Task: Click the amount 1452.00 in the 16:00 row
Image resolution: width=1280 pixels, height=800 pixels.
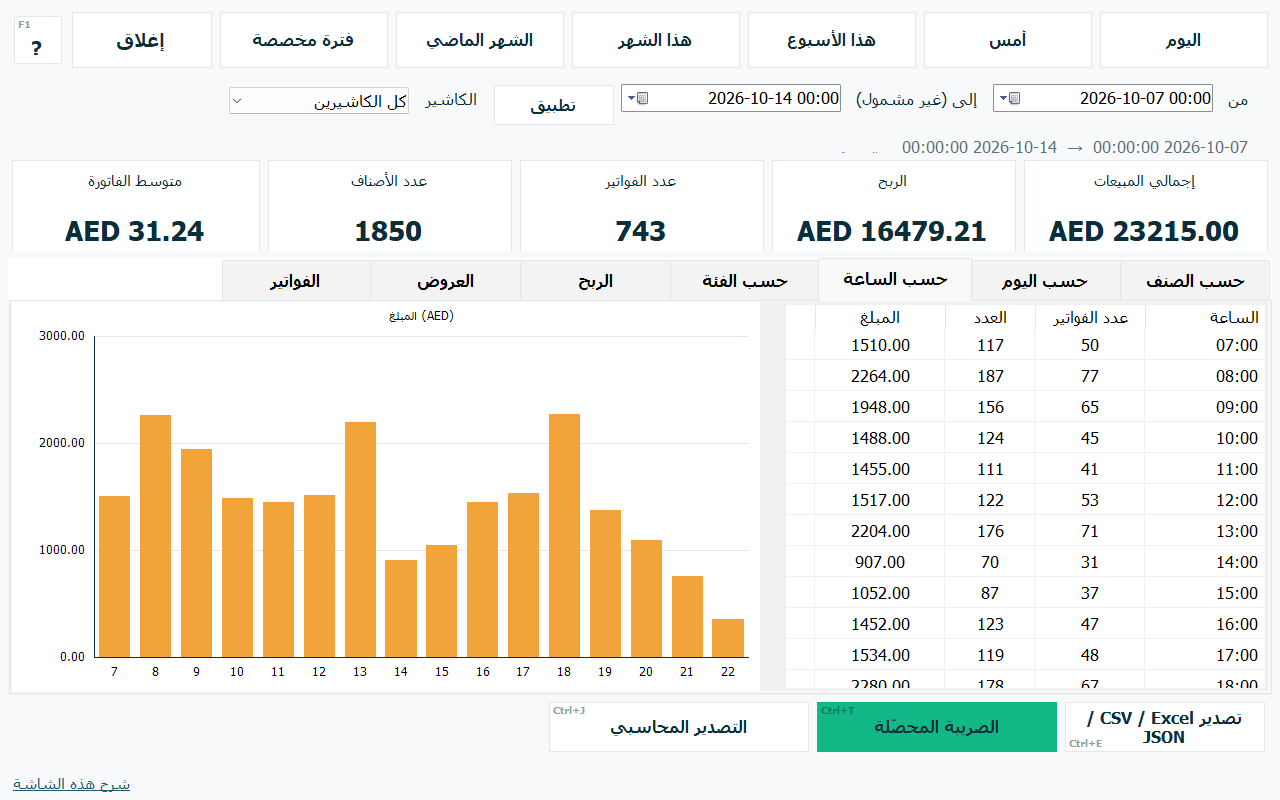Action: [880, 624]
